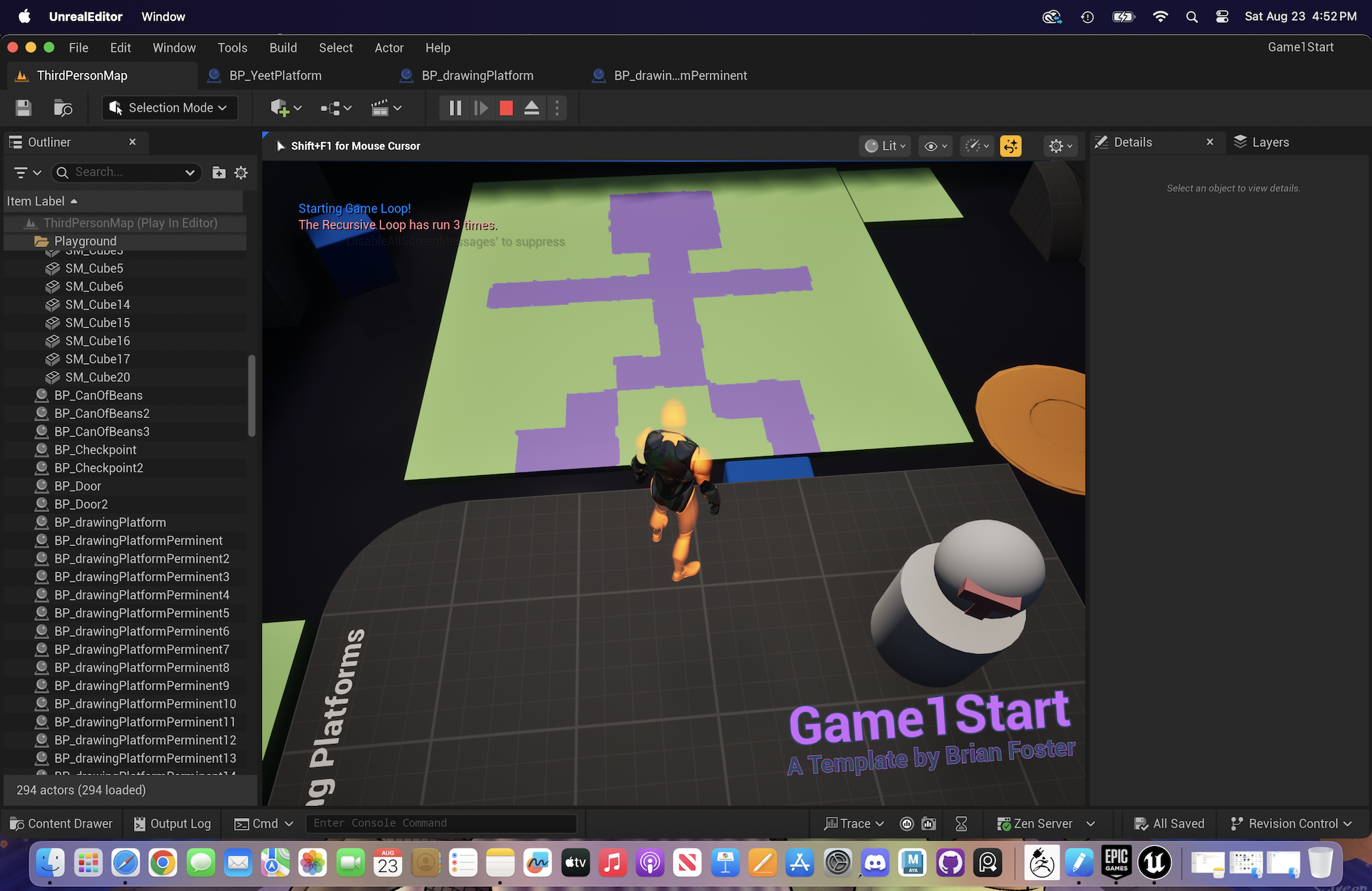The image size is (1372, 891).
Task: Expand the Outliner search options arrow
Action: coord(190,173)
